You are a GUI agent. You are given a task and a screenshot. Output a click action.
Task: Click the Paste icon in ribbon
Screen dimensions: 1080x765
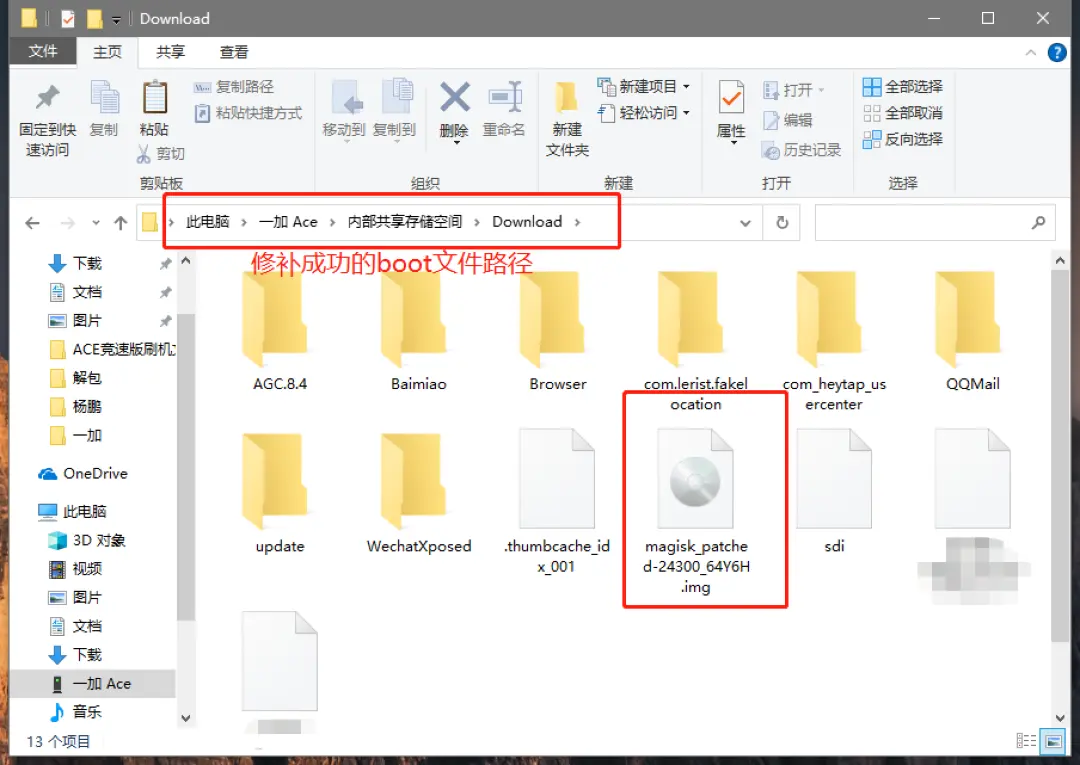pos(154,98)
